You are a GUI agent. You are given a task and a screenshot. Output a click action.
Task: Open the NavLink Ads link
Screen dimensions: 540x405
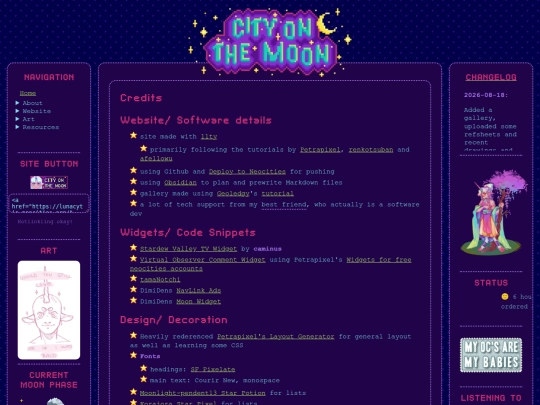tap(199, 291)
